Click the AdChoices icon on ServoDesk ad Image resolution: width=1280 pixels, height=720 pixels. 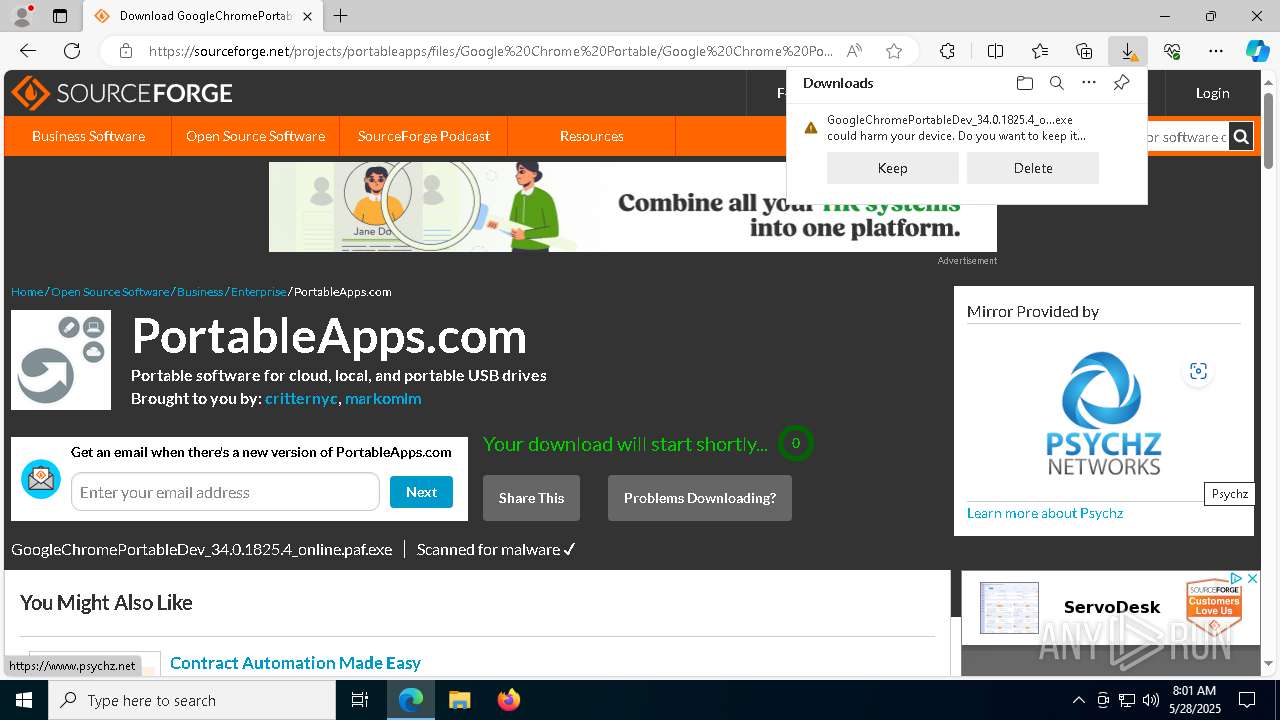tap(1236, 578)
